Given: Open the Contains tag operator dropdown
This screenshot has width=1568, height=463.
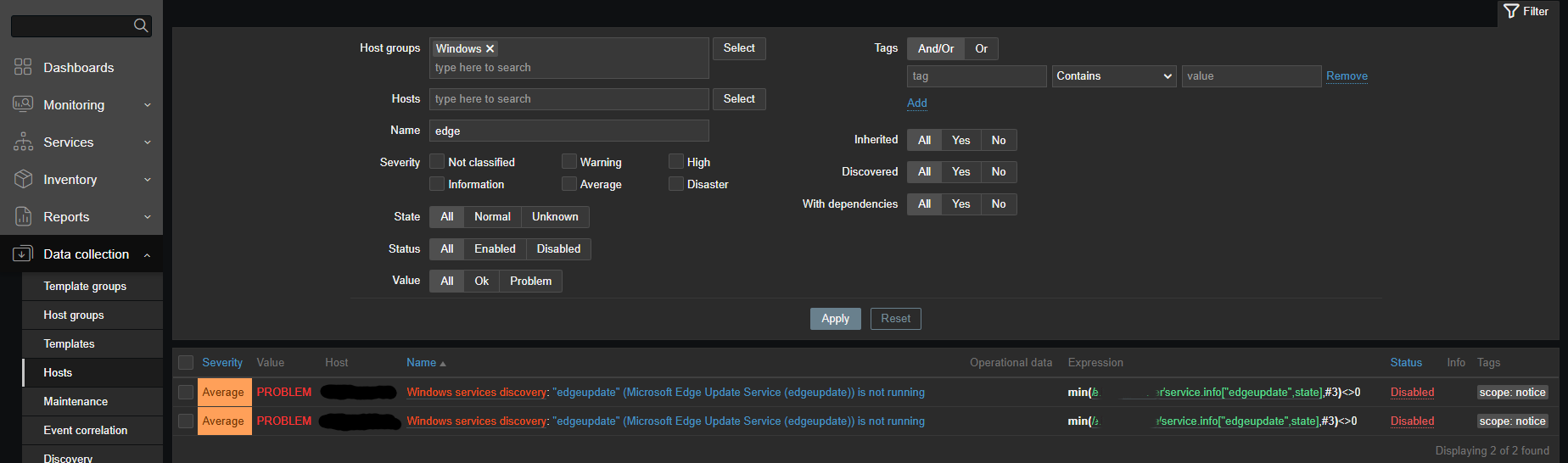Looking at the screenshot, I should (1113, 76).
